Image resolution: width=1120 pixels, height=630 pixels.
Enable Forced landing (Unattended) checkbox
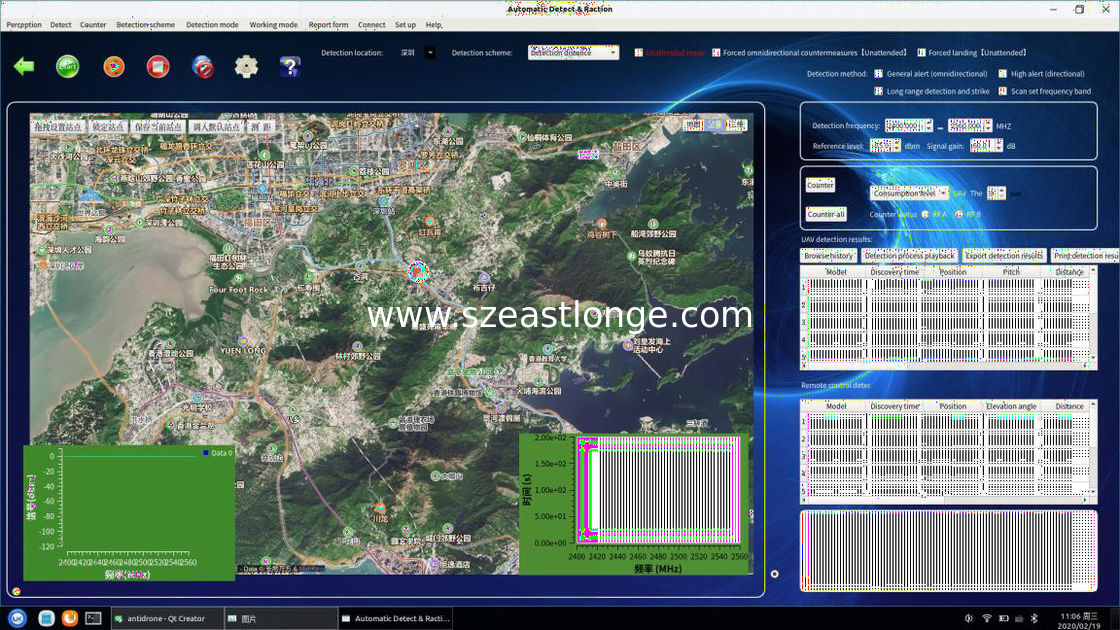click(921, 53)
